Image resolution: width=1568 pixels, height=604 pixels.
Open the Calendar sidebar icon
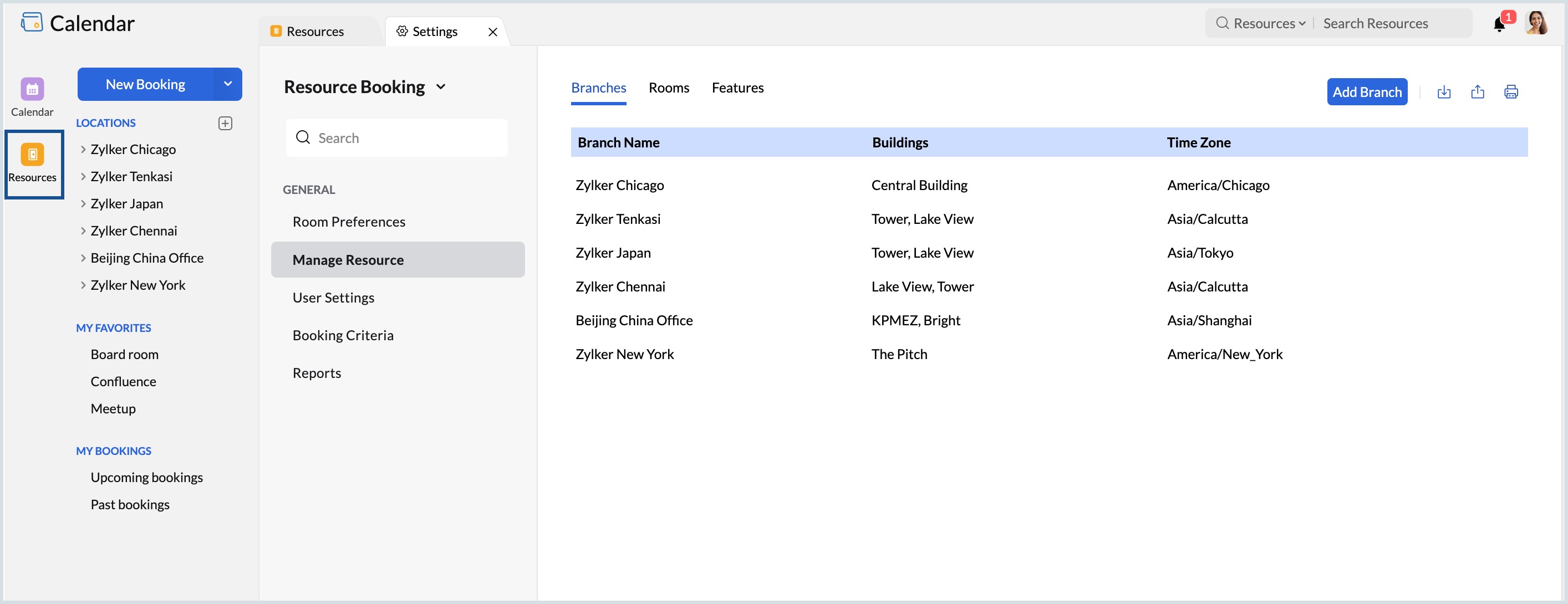[x=32, y=89]
